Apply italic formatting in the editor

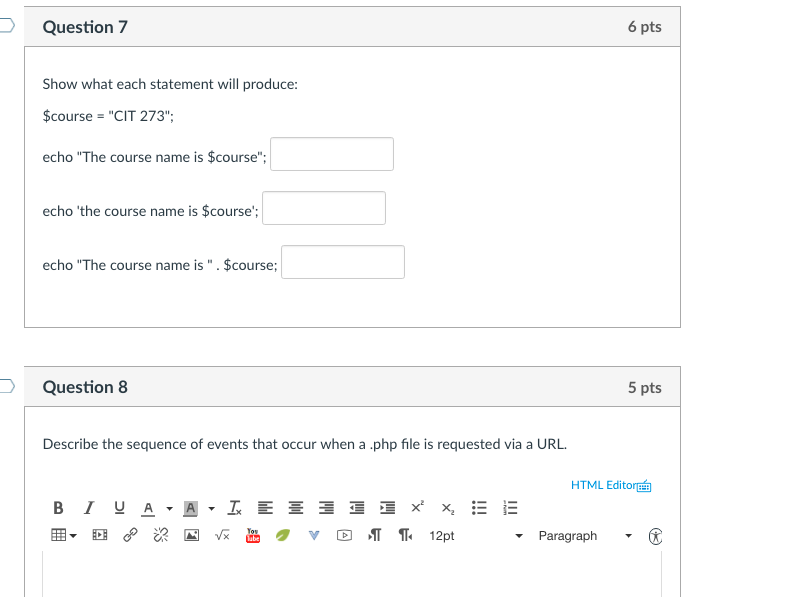pos(89,508)
